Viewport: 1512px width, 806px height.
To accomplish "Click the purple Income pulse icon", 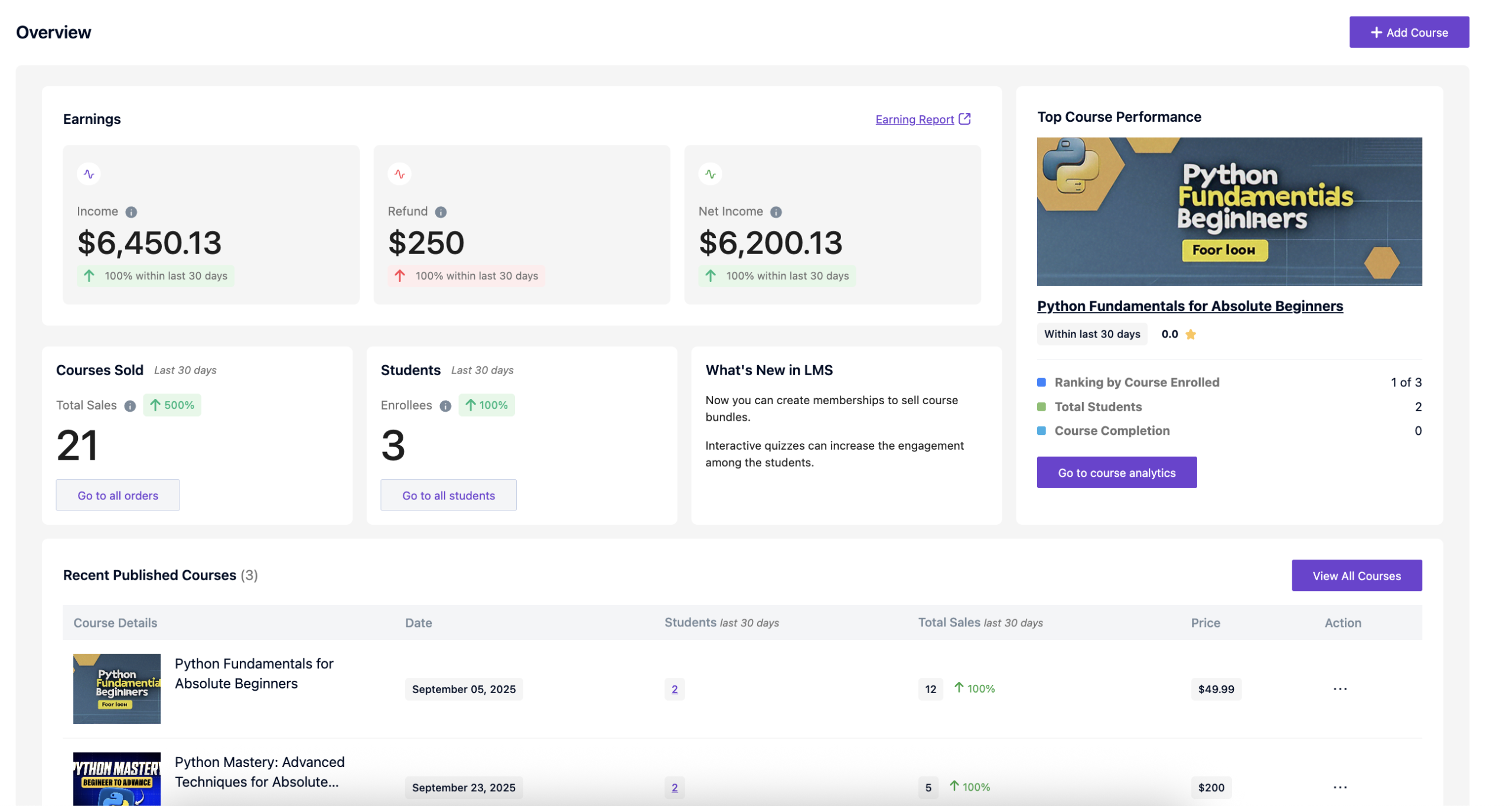I will coord(89,174).
